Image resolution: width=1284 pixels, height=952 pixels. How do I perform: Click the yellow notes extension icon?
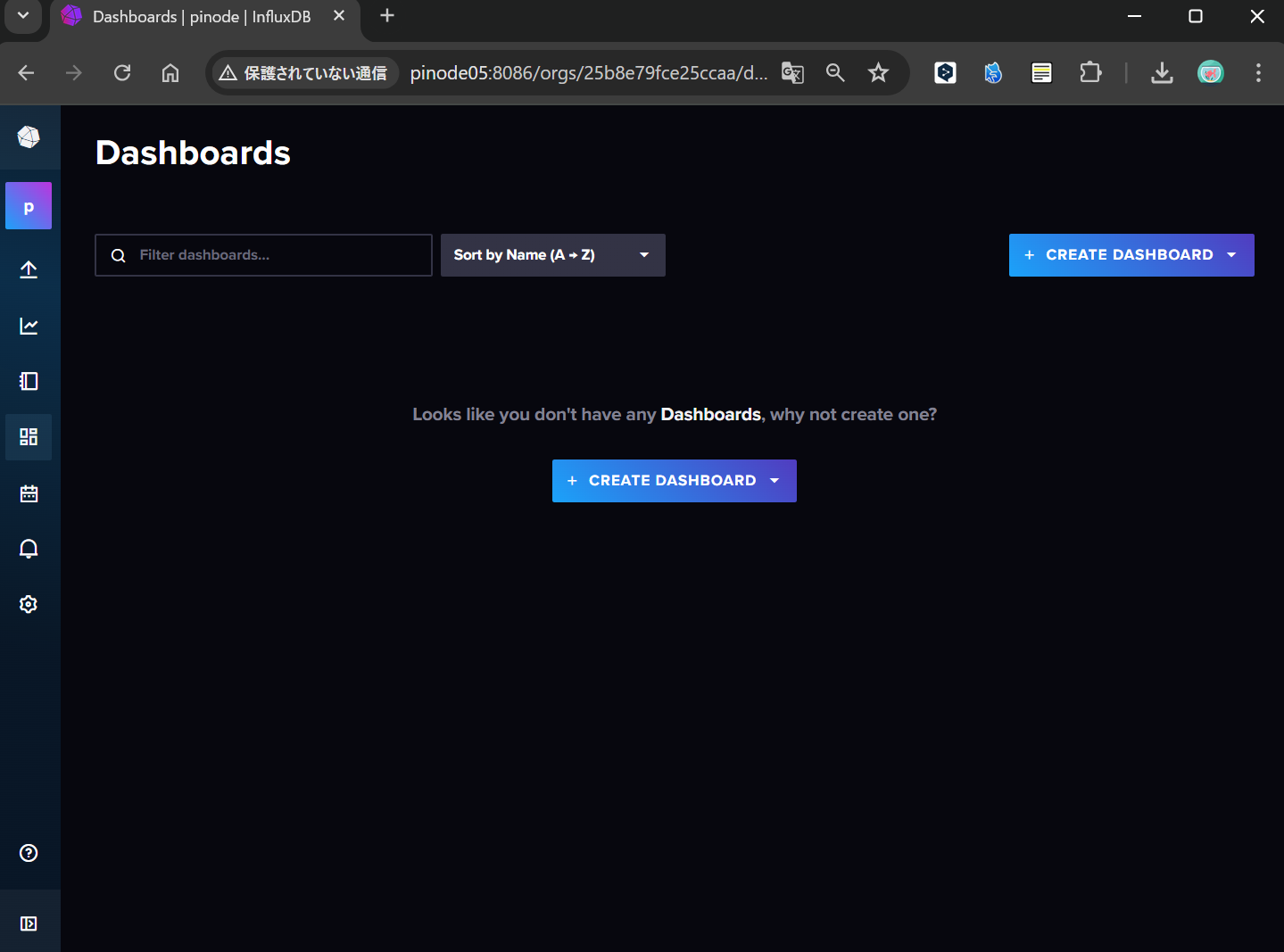(1041, 73)
